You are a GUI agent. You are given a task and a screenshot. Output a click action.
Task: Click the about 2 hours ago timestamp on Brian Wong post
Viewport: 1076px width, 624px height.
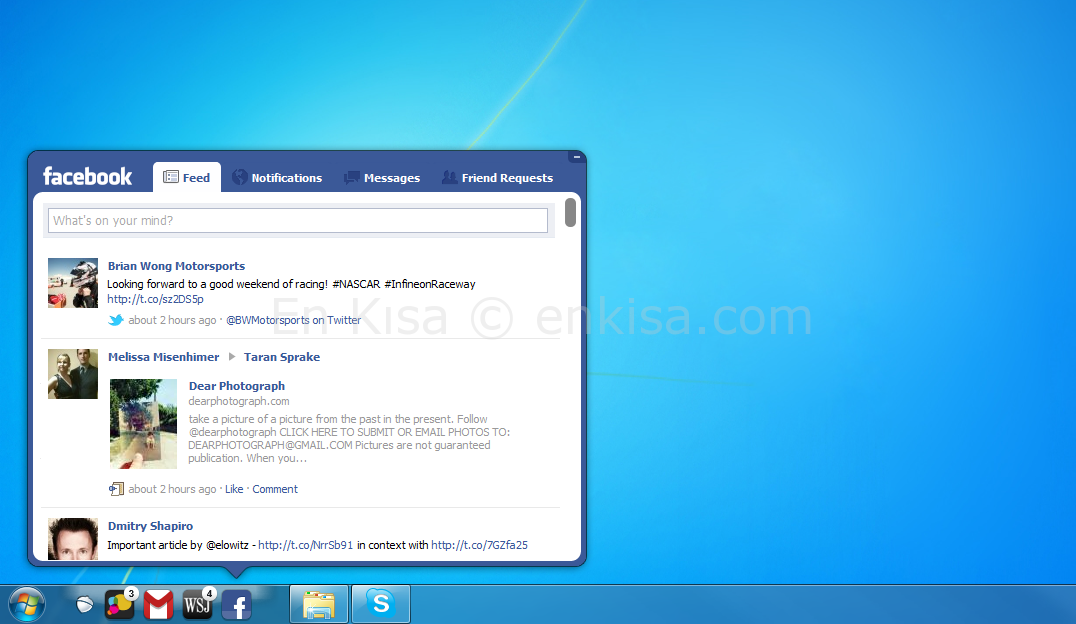(172, 320)
